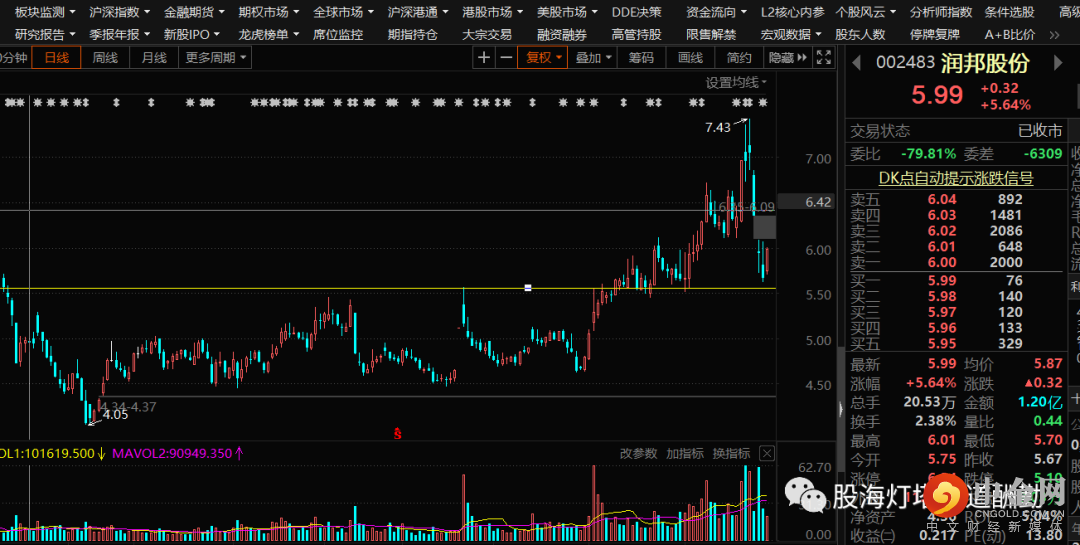
Task: Toggle 隐藏 to hide side panel
Action: pos(787,58)
